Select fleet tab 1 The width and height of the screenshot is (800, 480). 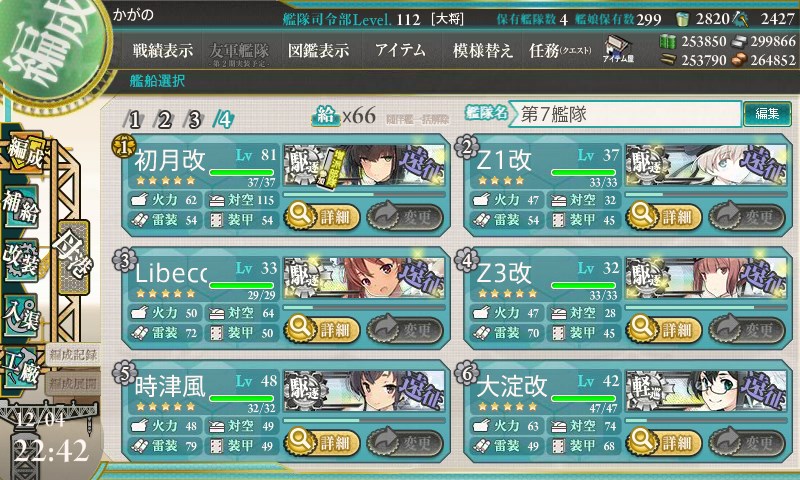click(x=134, y=120)
